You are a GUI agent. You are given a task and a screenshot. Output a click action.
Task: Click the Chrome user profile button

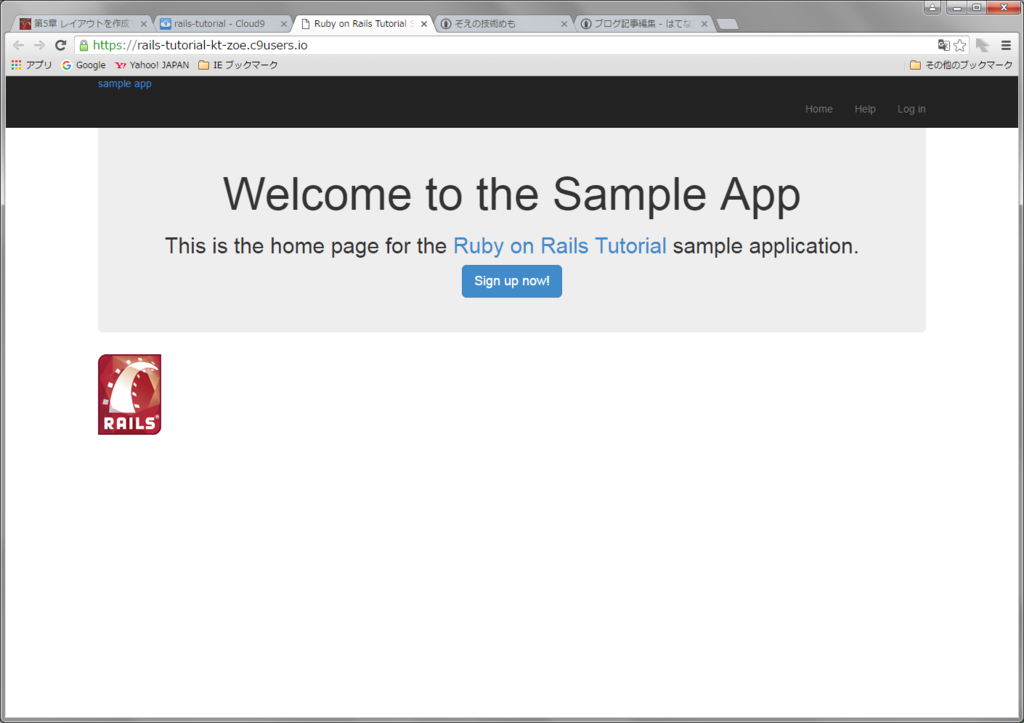933,7
